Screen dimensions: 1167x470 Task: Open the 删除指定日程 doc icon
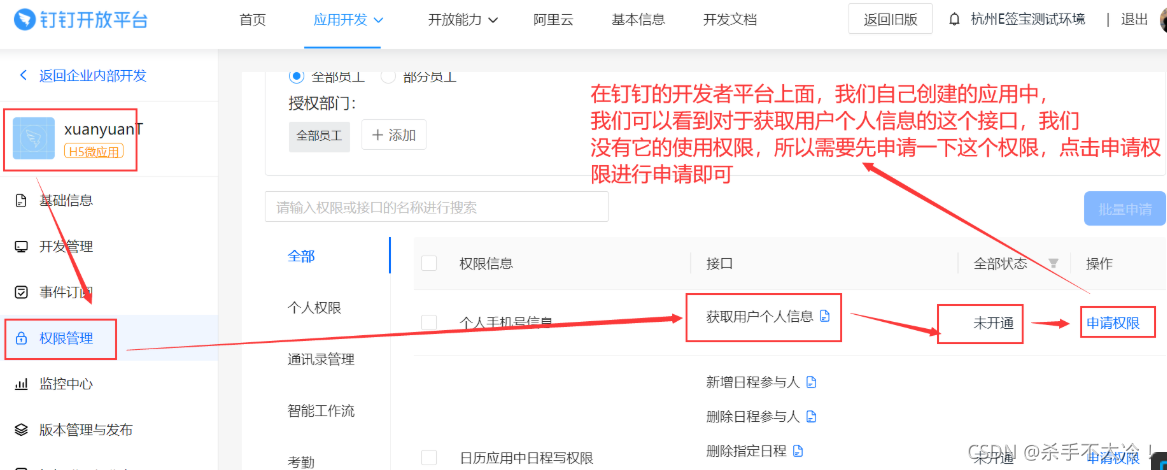798,451
